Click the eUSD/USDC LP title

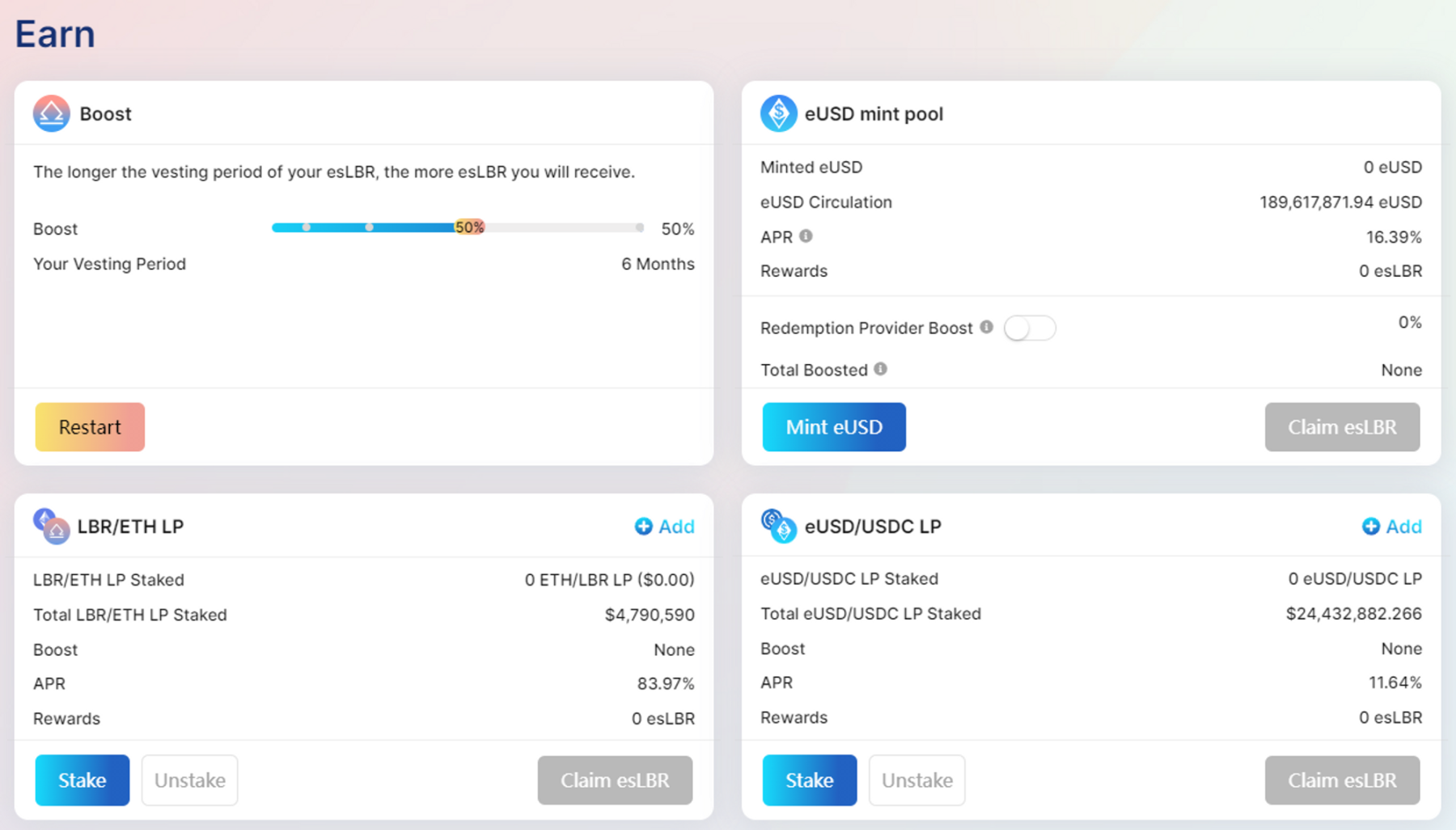pyautogui.click(x=873, y=527)
